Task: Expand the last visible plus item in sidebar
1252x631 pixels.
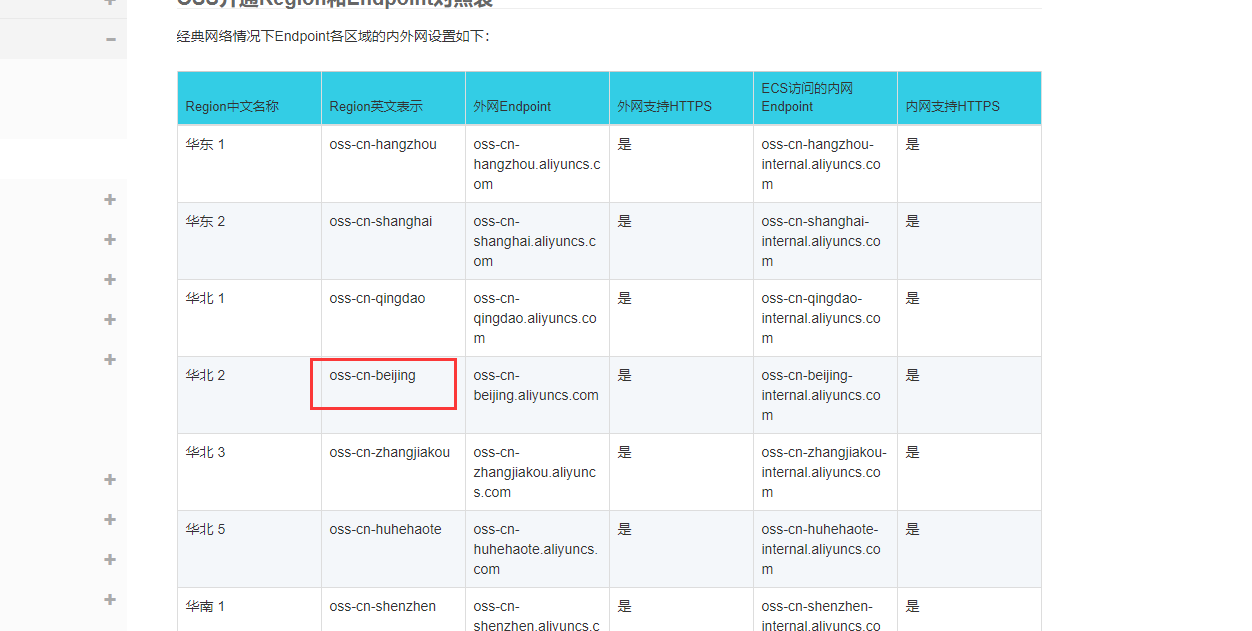Action: coord(110,599)
